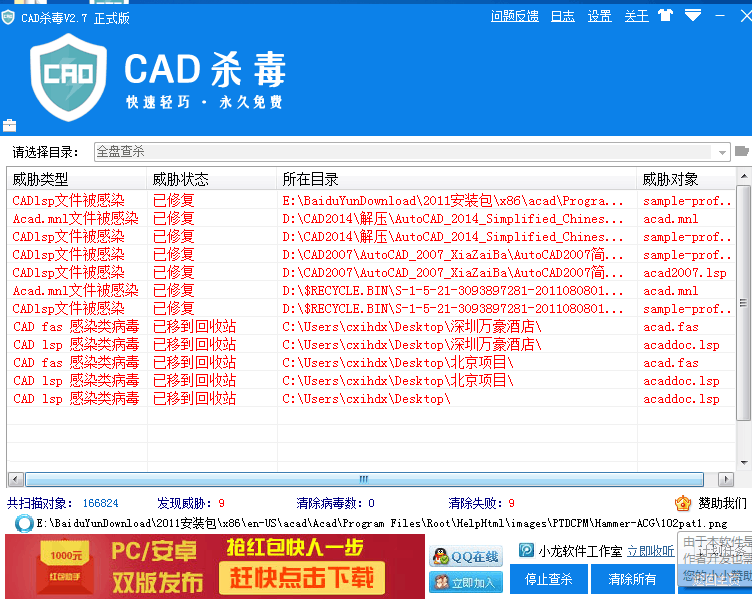Click the QQ在线 button
The width and height of the screenshot is (752, 599).
point(466,556)
